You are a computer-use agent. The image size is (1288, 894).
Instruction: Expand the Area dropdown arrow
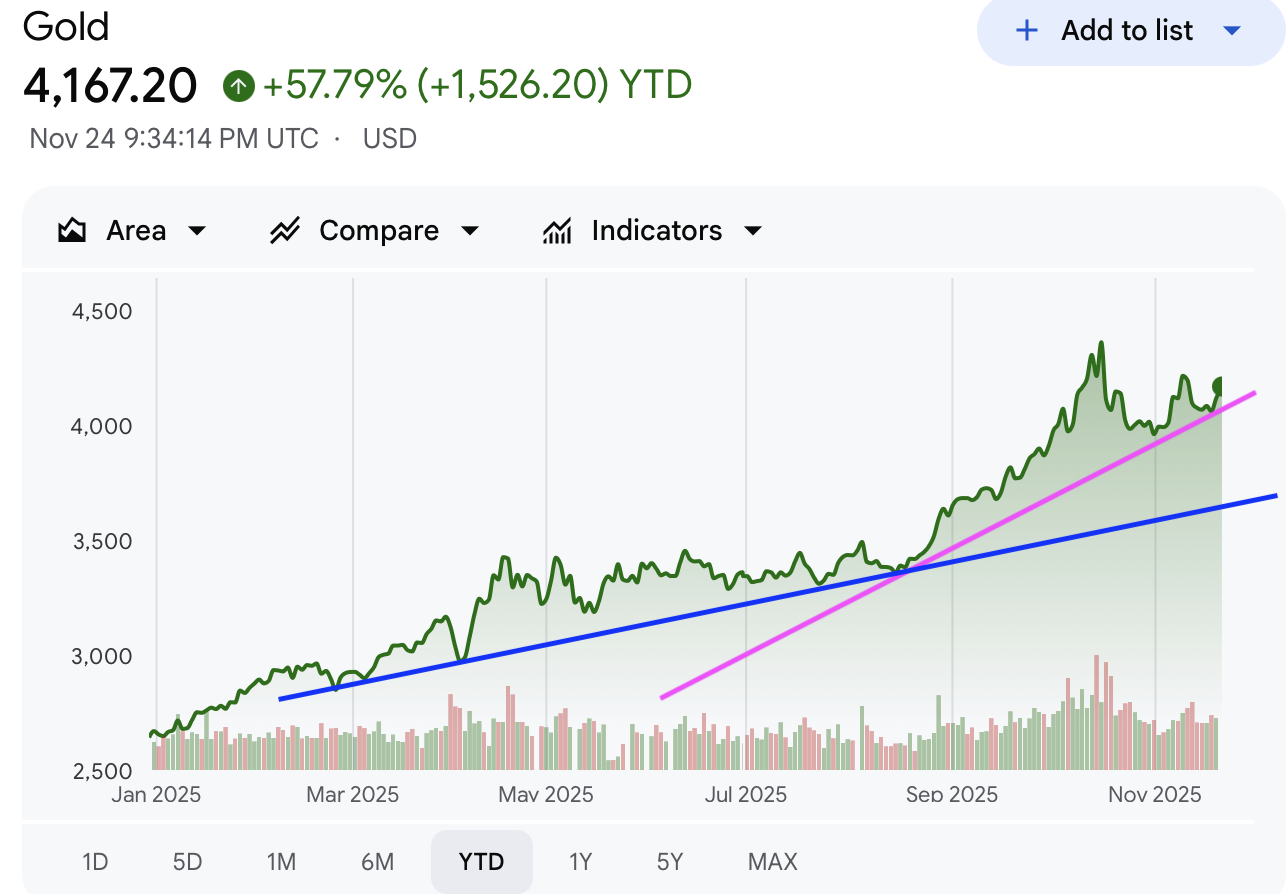pyautogui.click(x=197, y=231)
